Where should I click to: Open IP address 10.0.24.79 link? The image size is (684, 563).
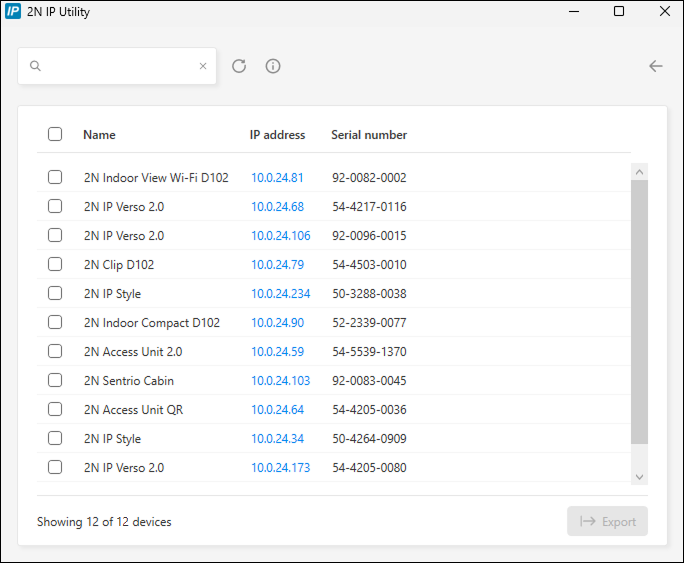click(277, 265)
